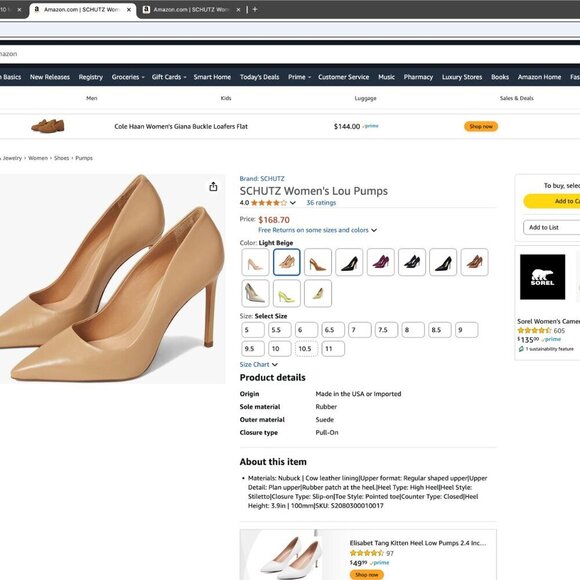
Task: Click Women breadcrumb link
Action: (38, 158)
